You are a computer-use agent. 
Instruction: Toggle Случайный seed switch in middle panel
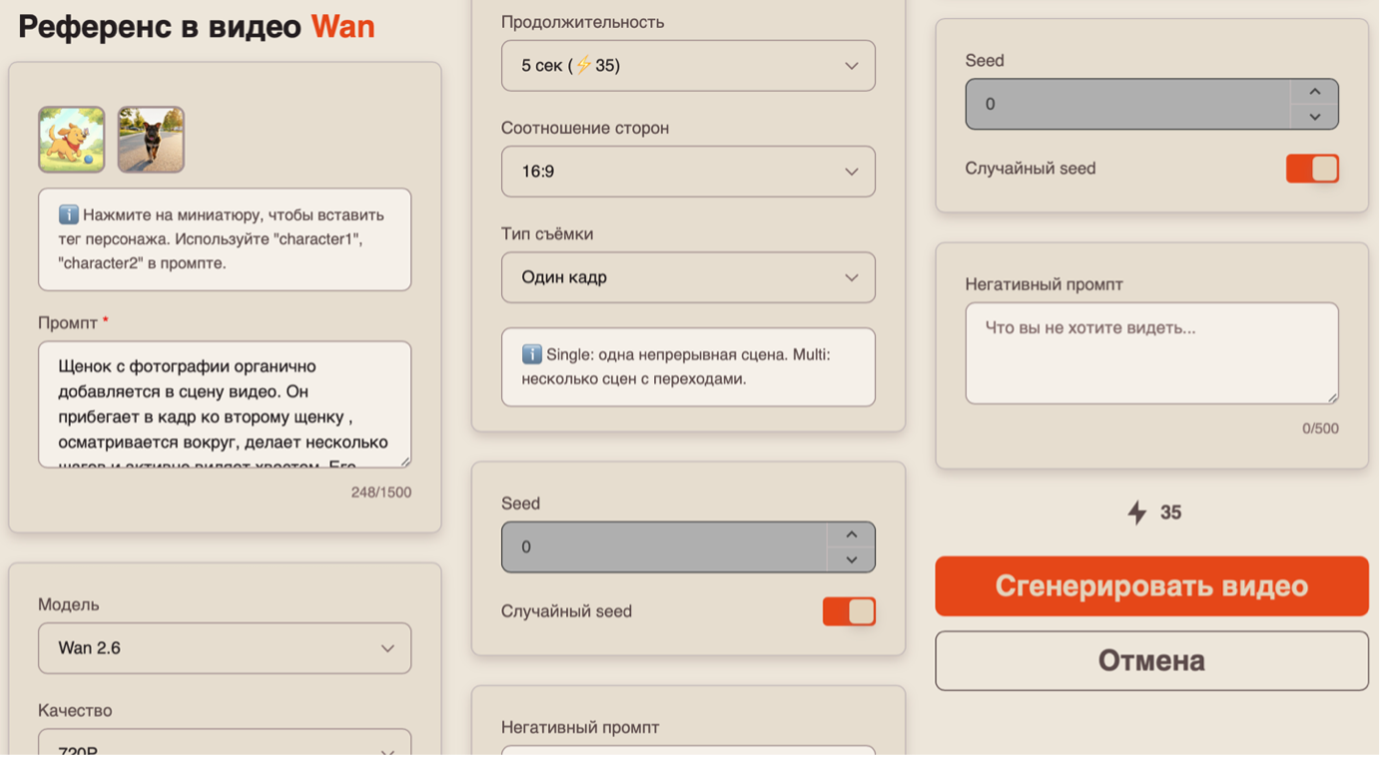[848, 612]
